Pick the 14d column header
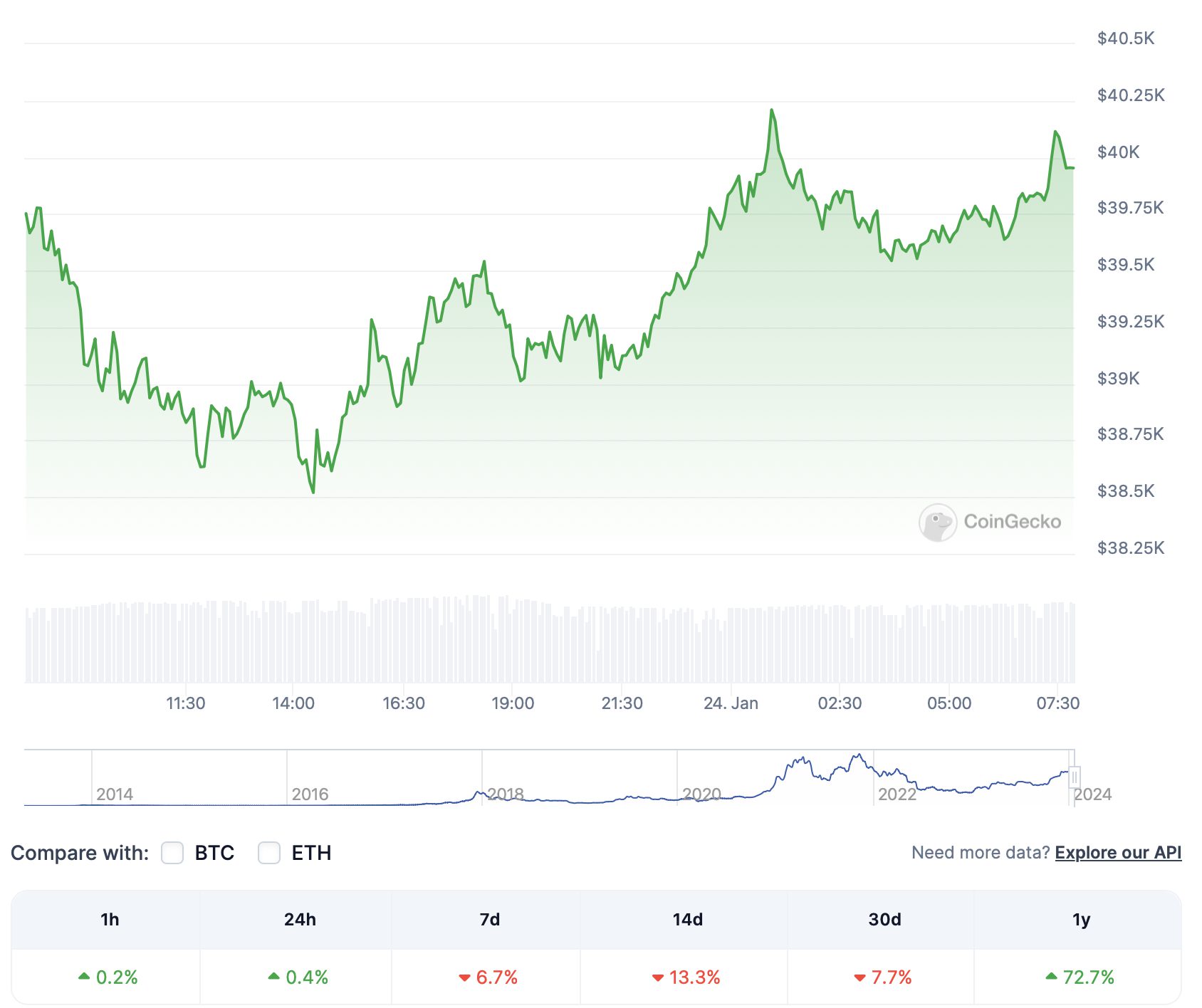Viewport: 1202px width, 1008px height. (687, 920)
